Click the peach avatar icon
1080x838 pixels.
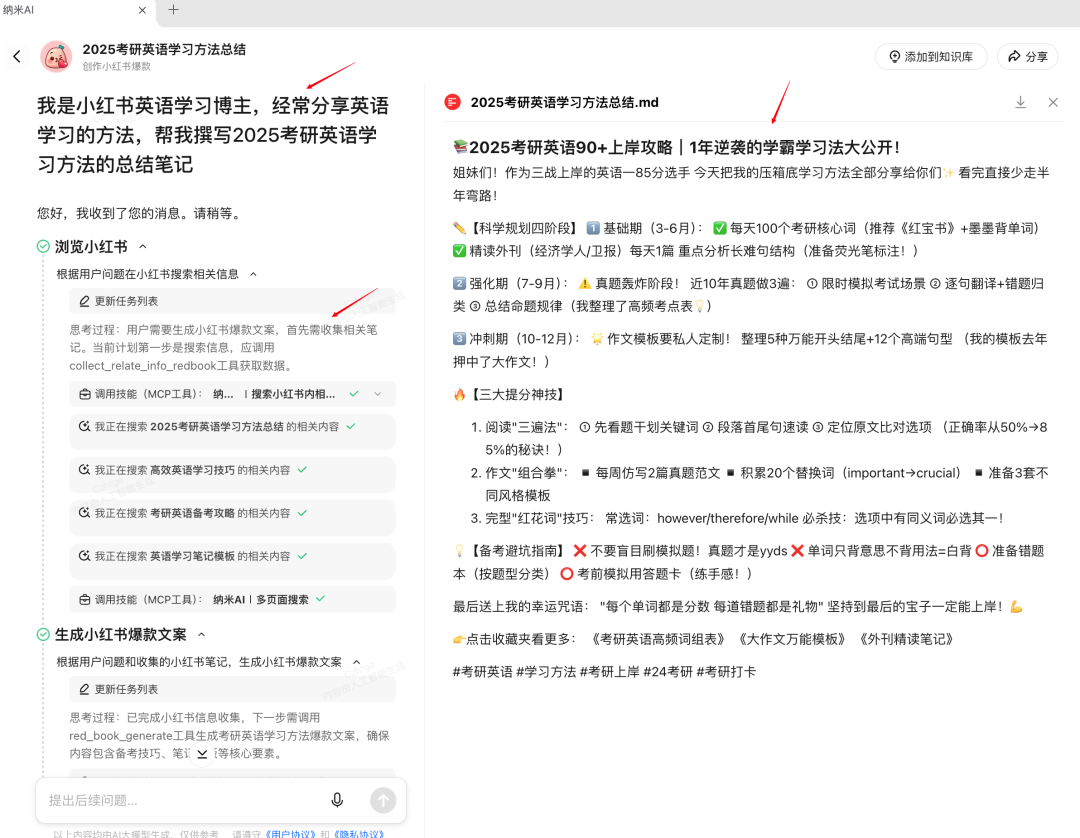[56, 57]
